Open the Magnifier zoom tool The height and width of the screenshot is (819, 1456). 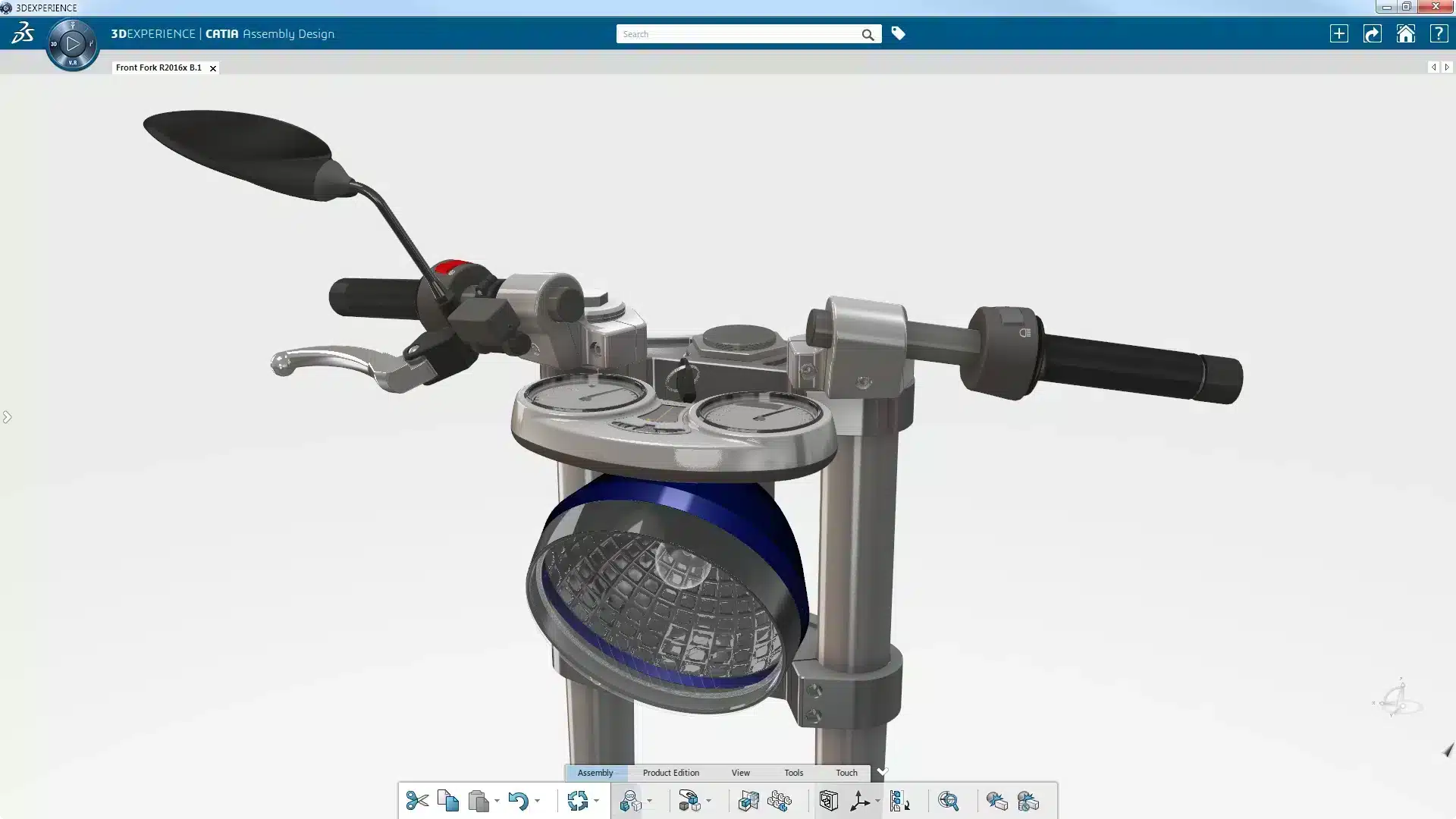click(x=950, y=801)
